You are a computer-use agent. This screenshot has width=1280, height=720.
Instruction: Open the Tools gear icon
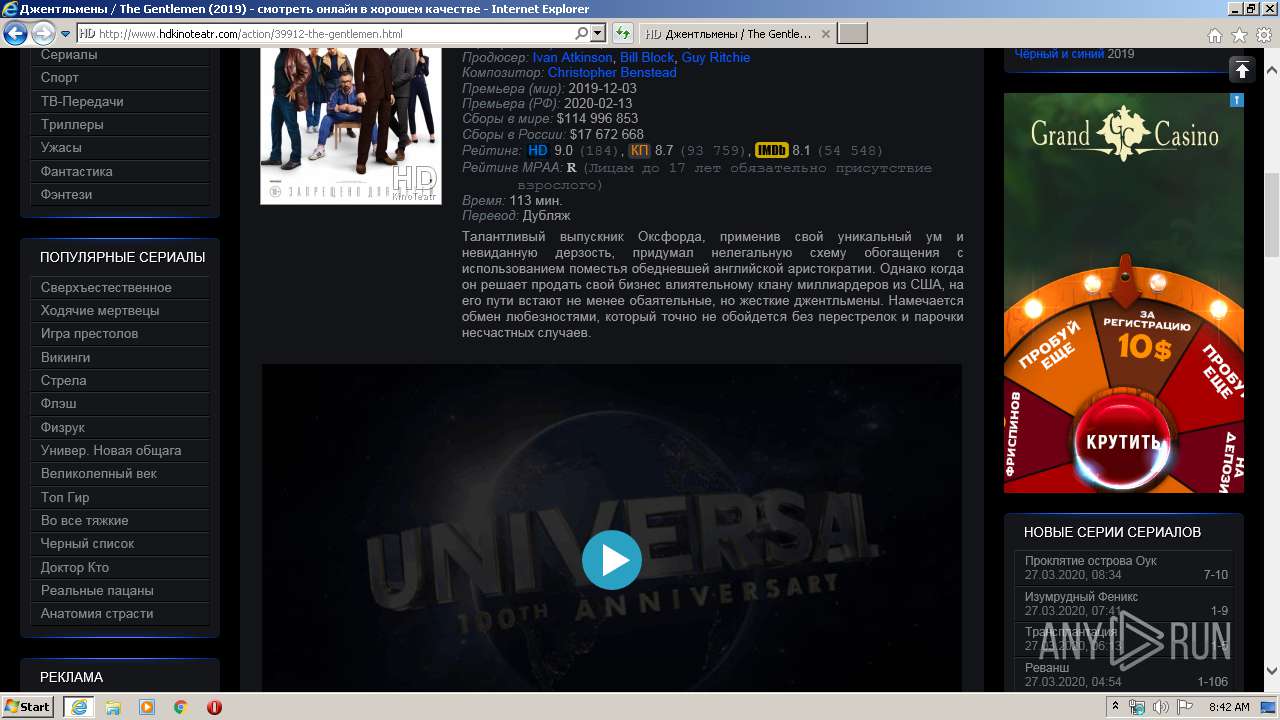click(x=1263, y=35)
